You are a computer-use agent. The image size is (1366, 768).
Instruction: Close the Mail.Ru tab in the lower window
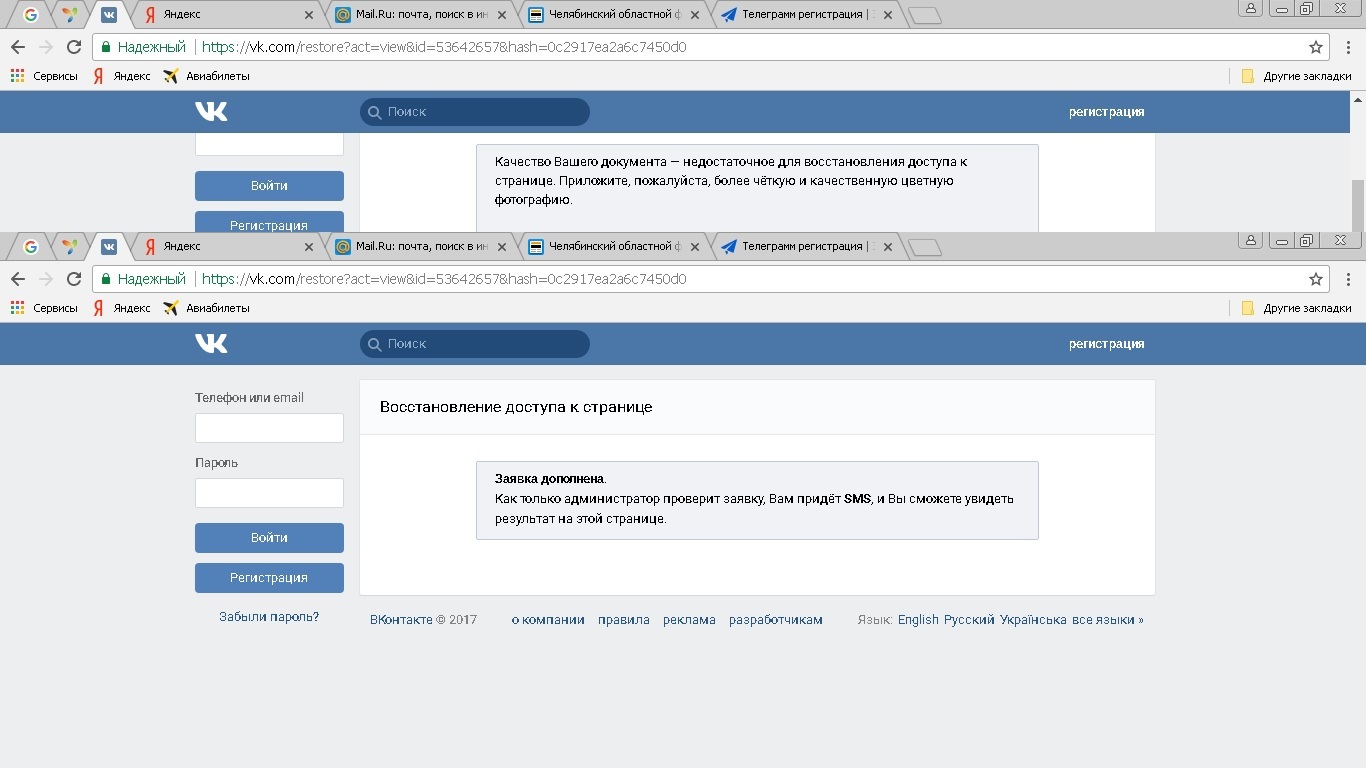[501, 247]
